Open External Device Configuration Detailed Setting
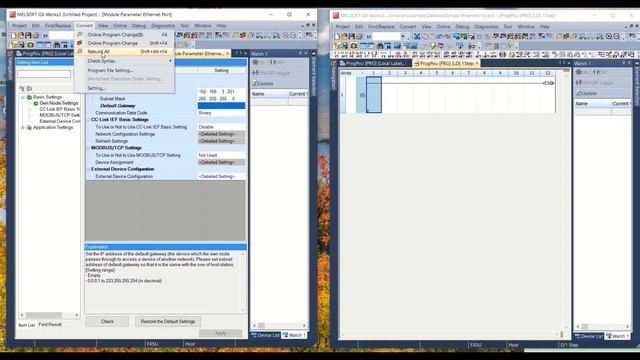 tap(221, 176)
